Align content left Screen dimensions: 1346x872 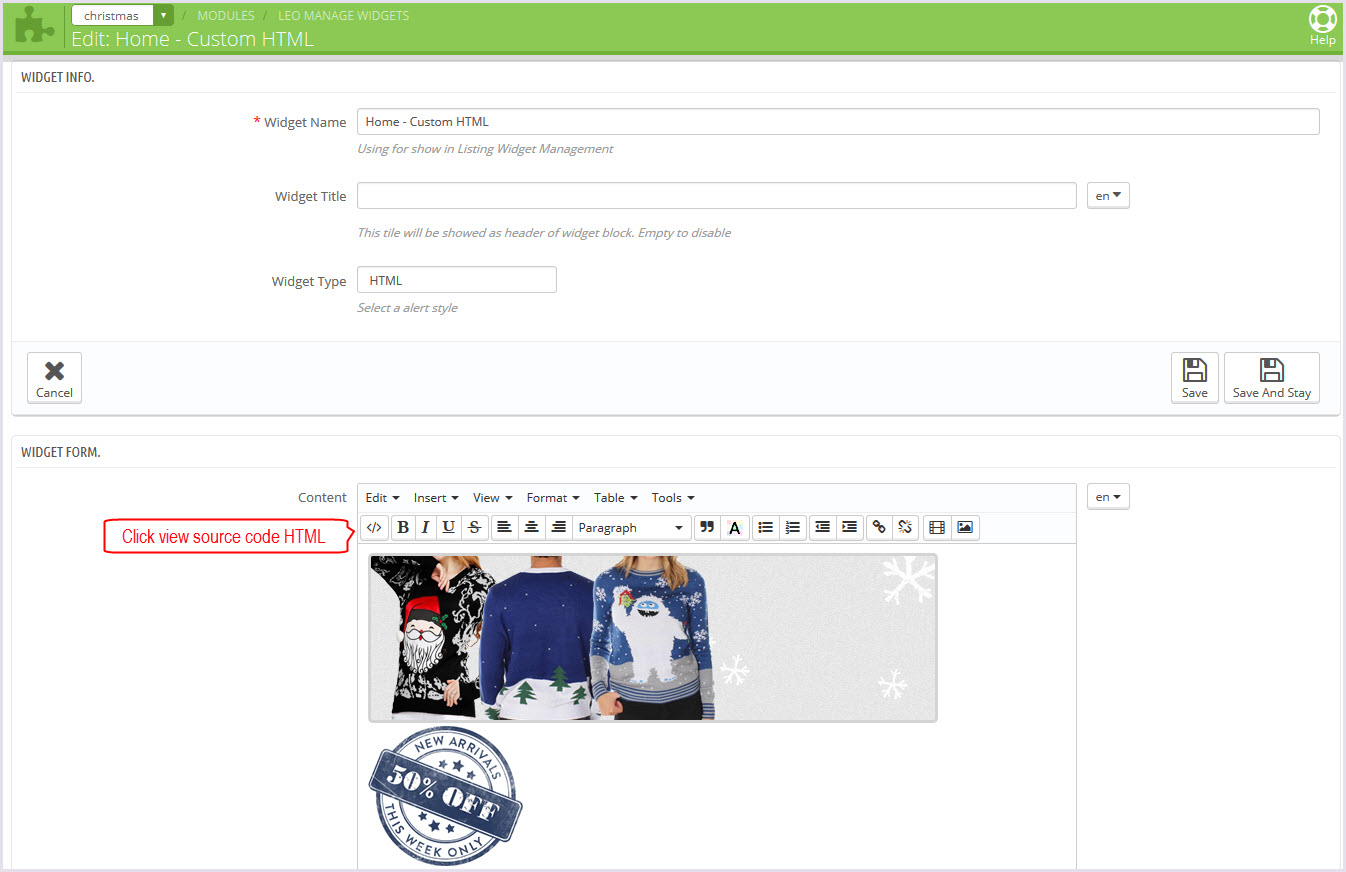505,527
